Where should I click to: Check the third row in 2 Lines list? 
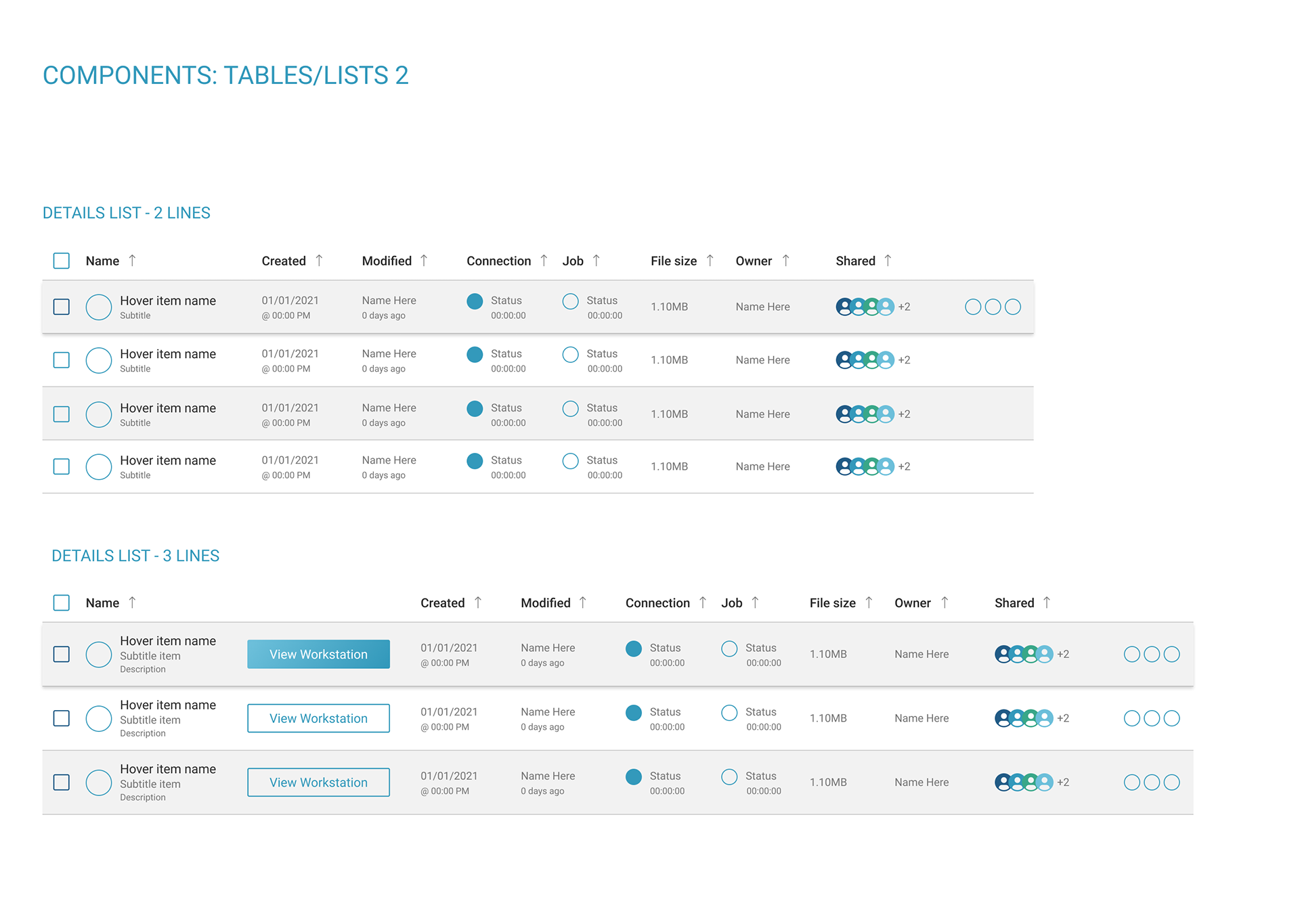[62, 414]
